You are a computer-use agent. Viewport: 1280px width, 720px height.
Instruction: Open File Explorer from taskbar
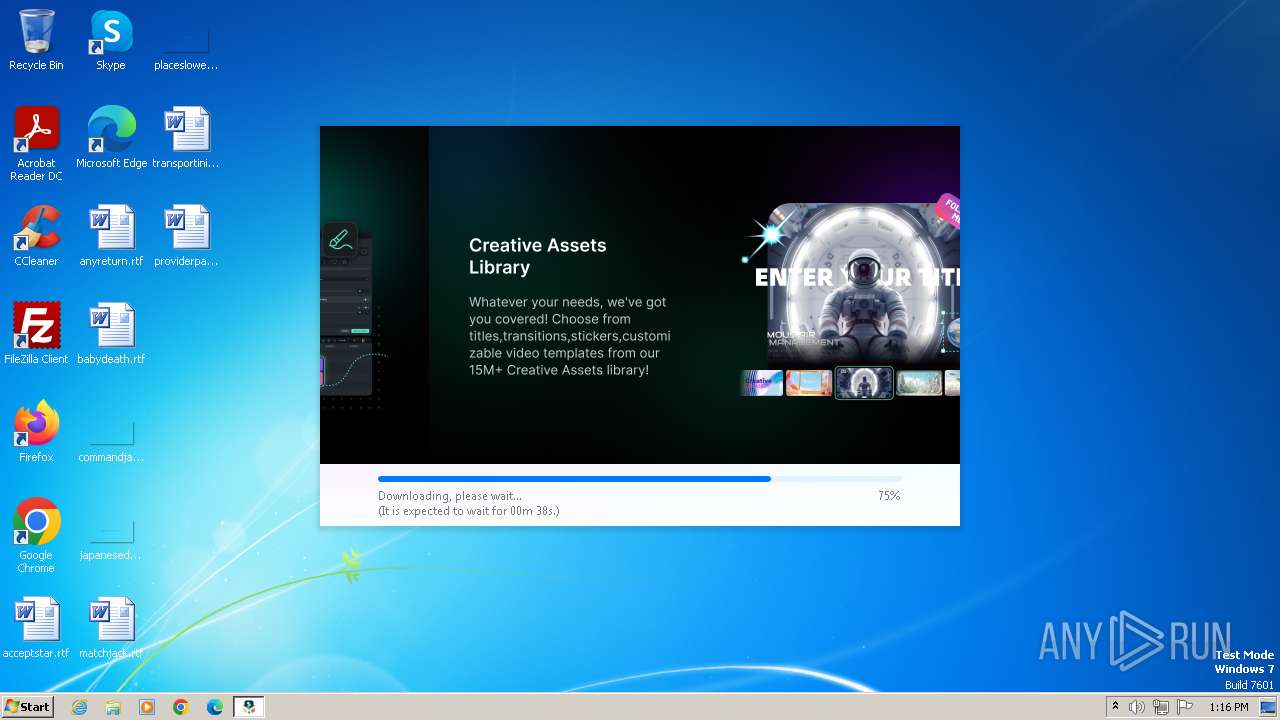(113, 707)
